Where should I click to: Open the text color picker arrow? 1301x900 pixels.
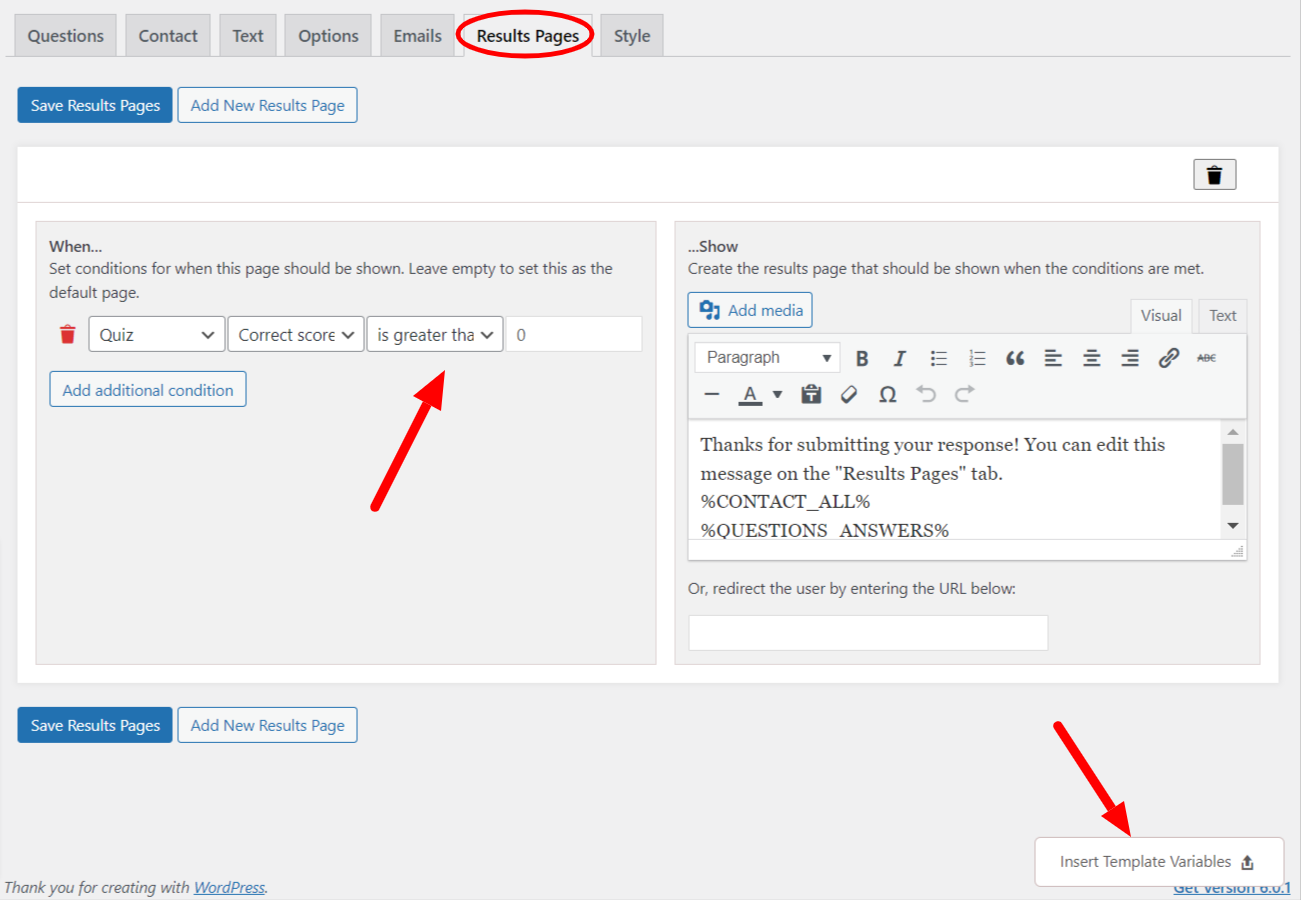tap(777, 394)
